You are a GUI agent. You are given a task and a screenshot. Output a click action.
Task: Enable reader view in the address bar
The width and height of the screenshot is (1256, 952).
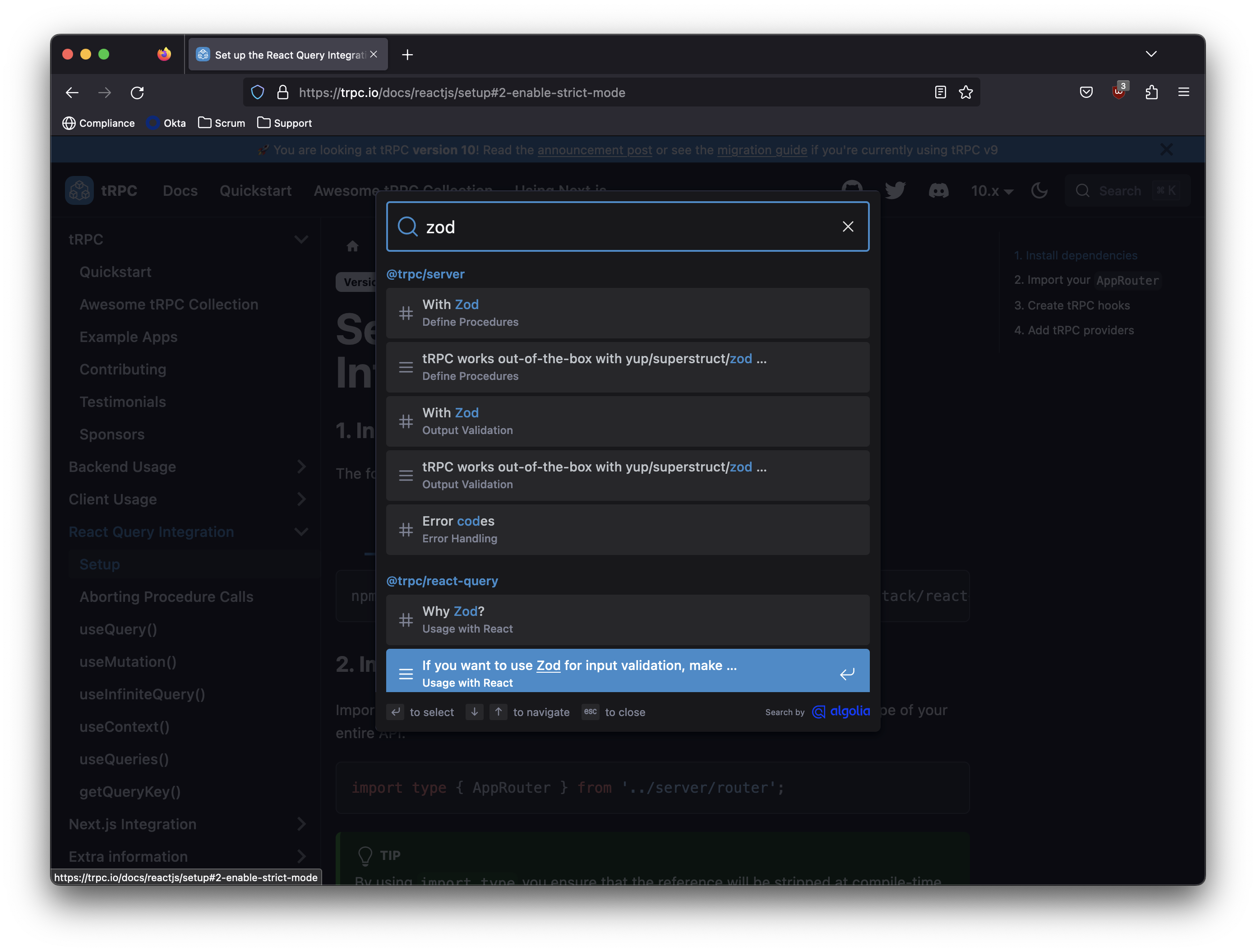[940, 92]
